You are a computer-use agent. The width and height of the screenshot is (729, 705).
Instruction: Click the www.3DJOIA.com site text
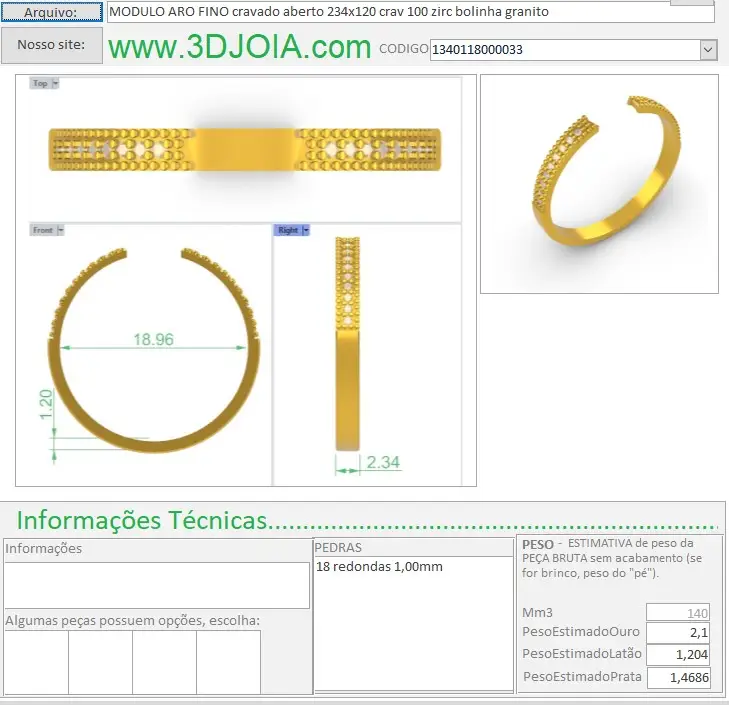pyautogui.click(x=239, y=47)
